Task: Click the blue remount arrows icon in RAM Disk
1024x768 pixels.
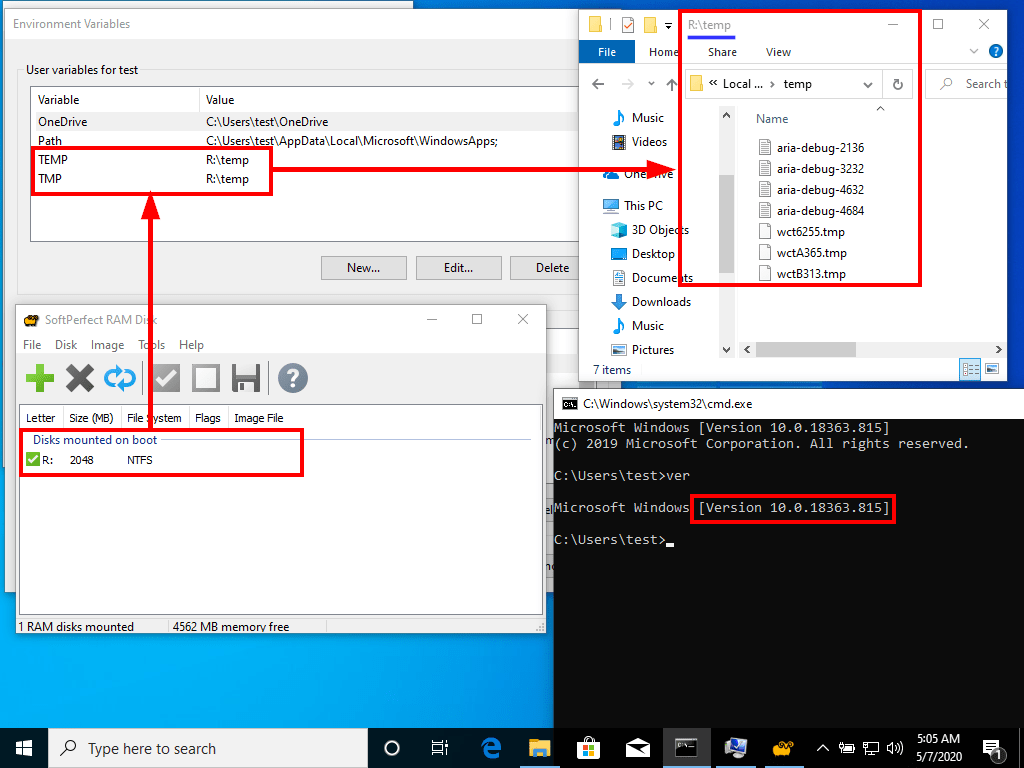Action: [x=120, y=378]
